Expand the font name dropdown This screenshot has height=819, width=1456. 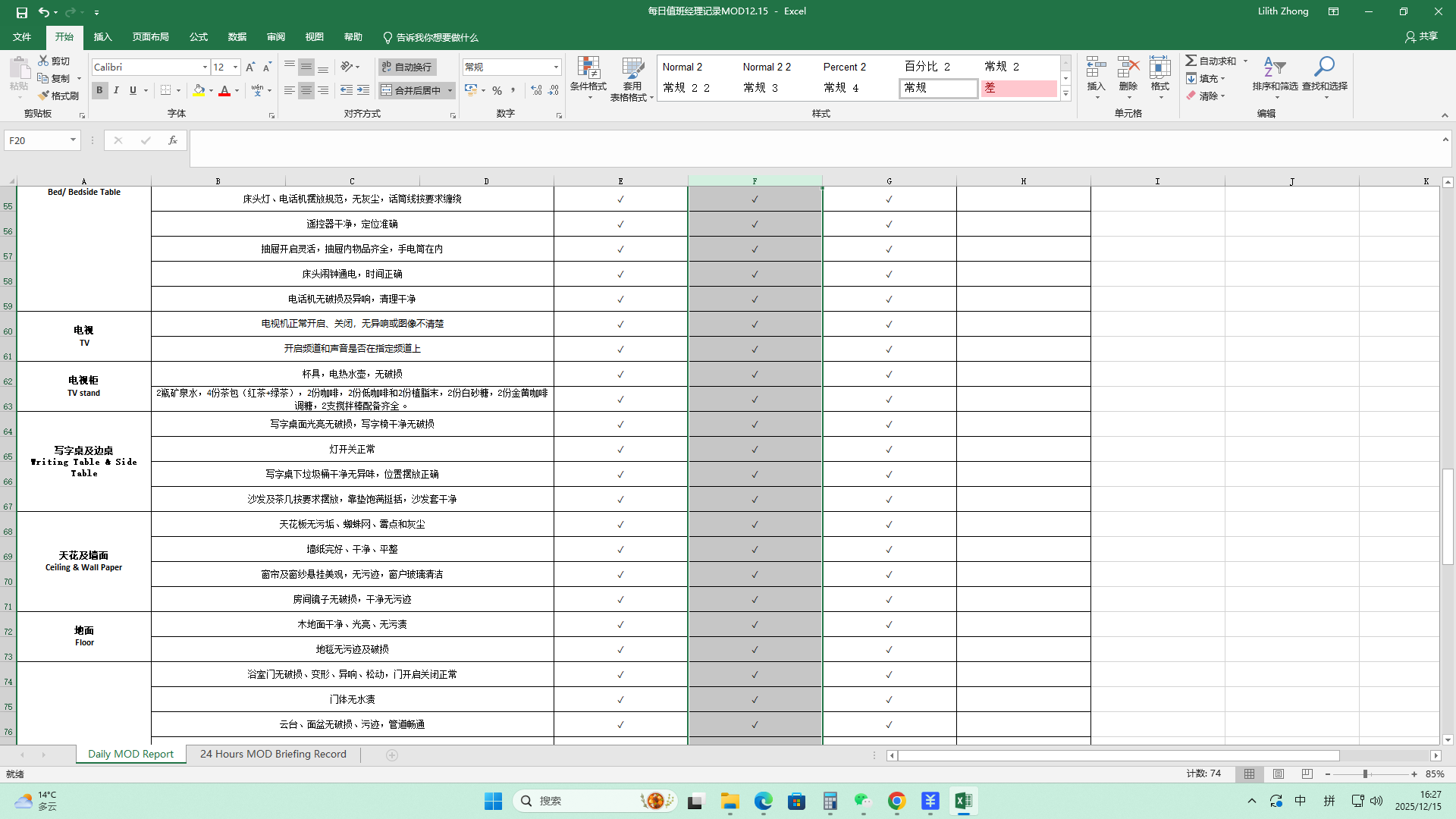pyautogui.click(x=205, y=67)
